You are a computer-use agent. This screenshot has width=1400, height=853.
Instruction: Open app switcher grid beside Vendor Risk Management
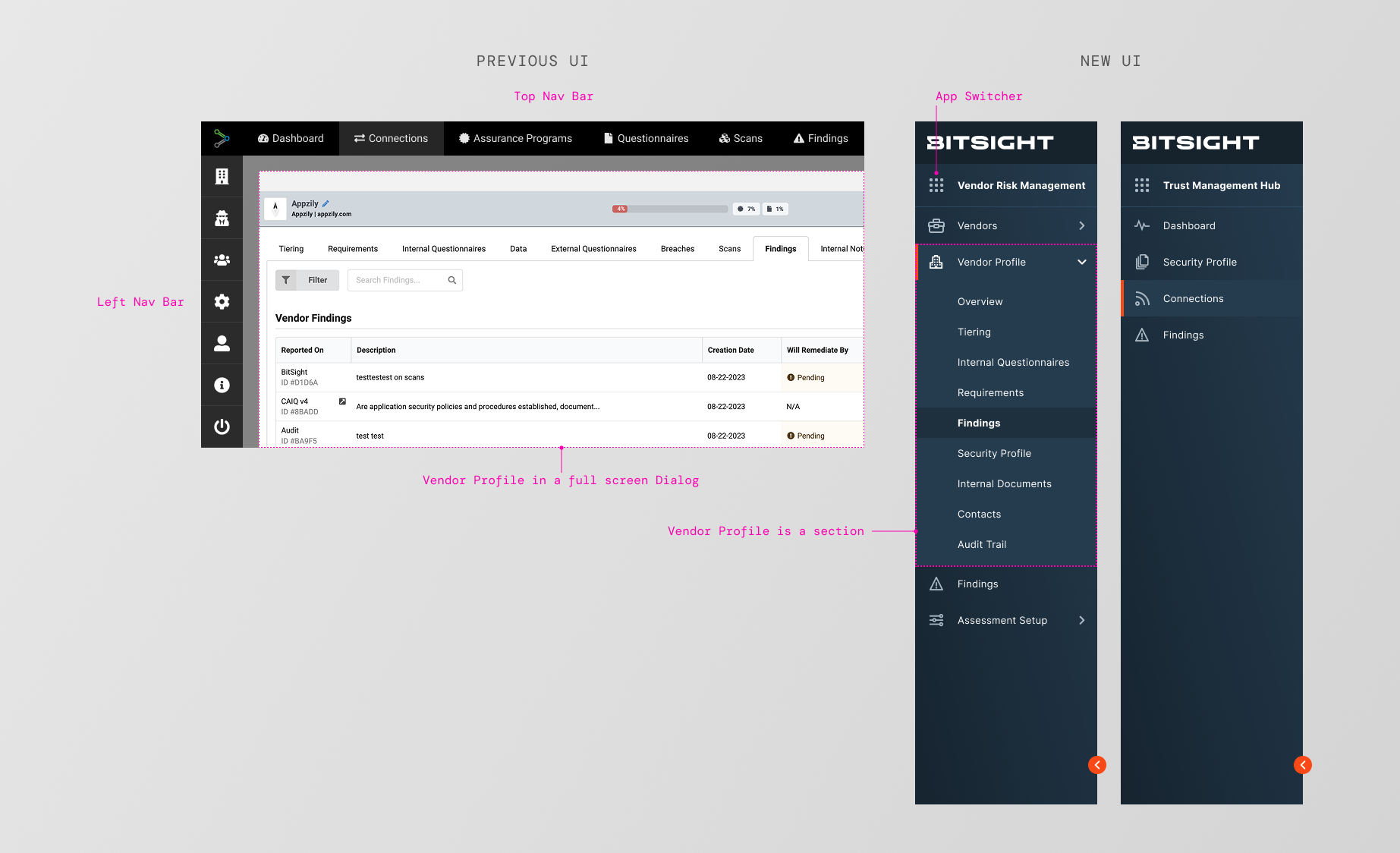(936, 185)
